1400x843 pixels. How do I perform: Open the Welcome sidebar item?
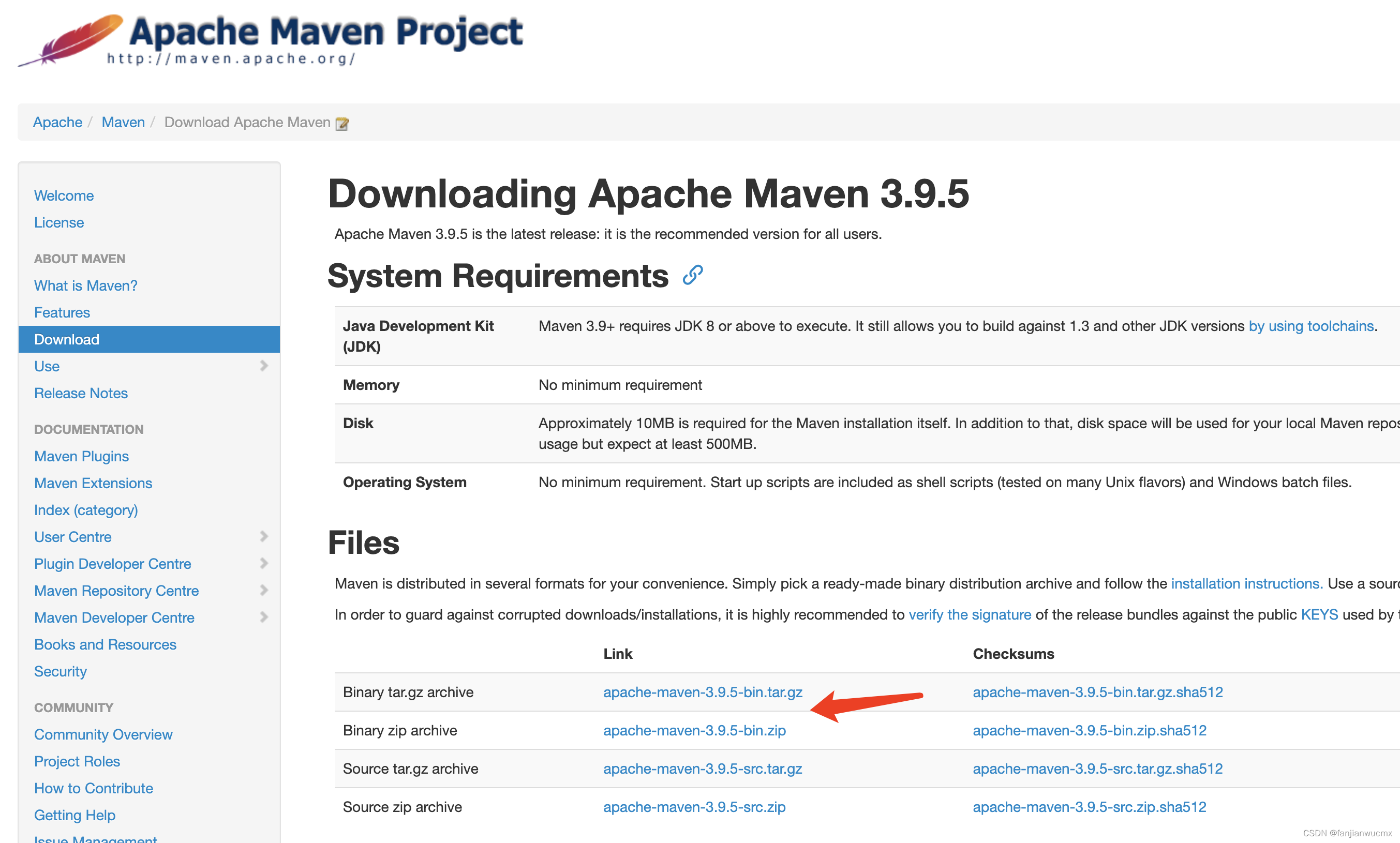tap(64, 195)
